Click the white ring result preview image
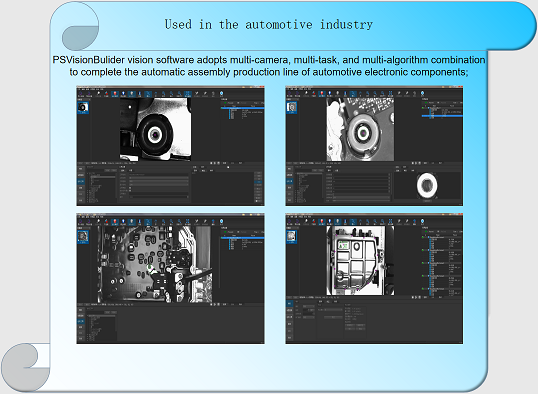This screenshot has width=538, height=394. 427,186
